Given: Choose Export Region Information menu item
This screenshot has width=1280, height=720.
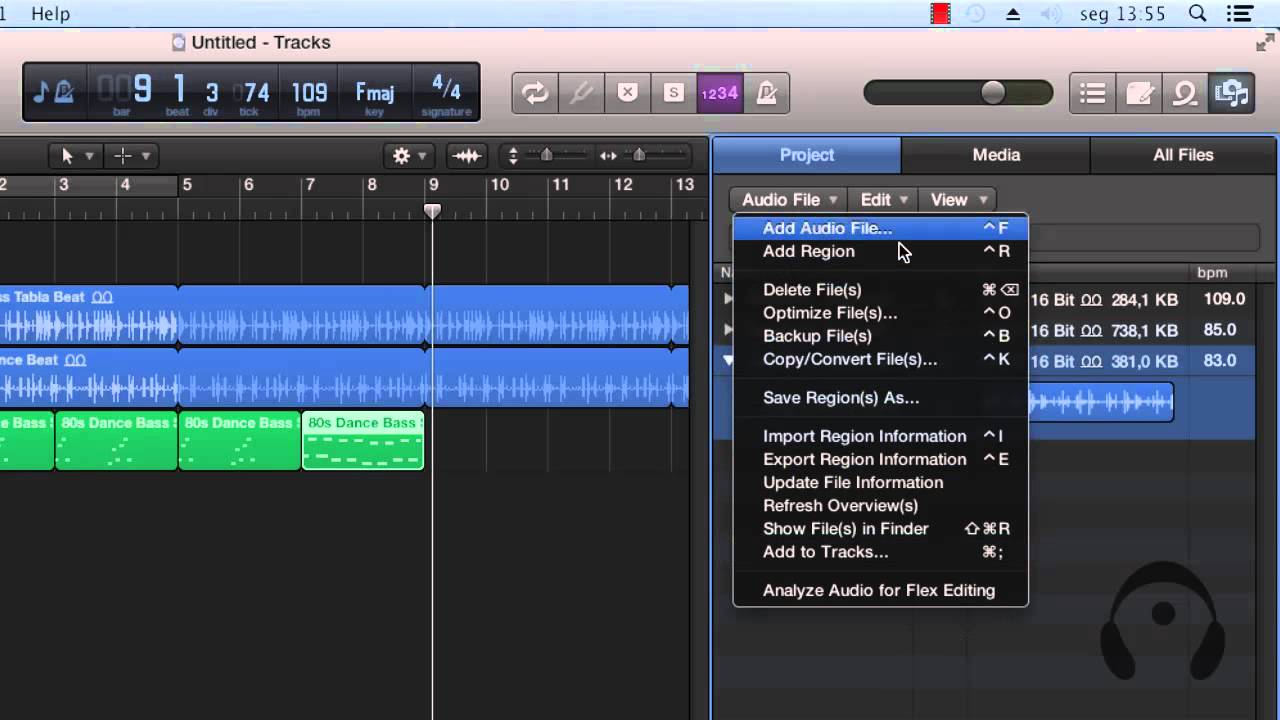Looking at the screenshot, I should pyautogui.click(x=880, y=459).
